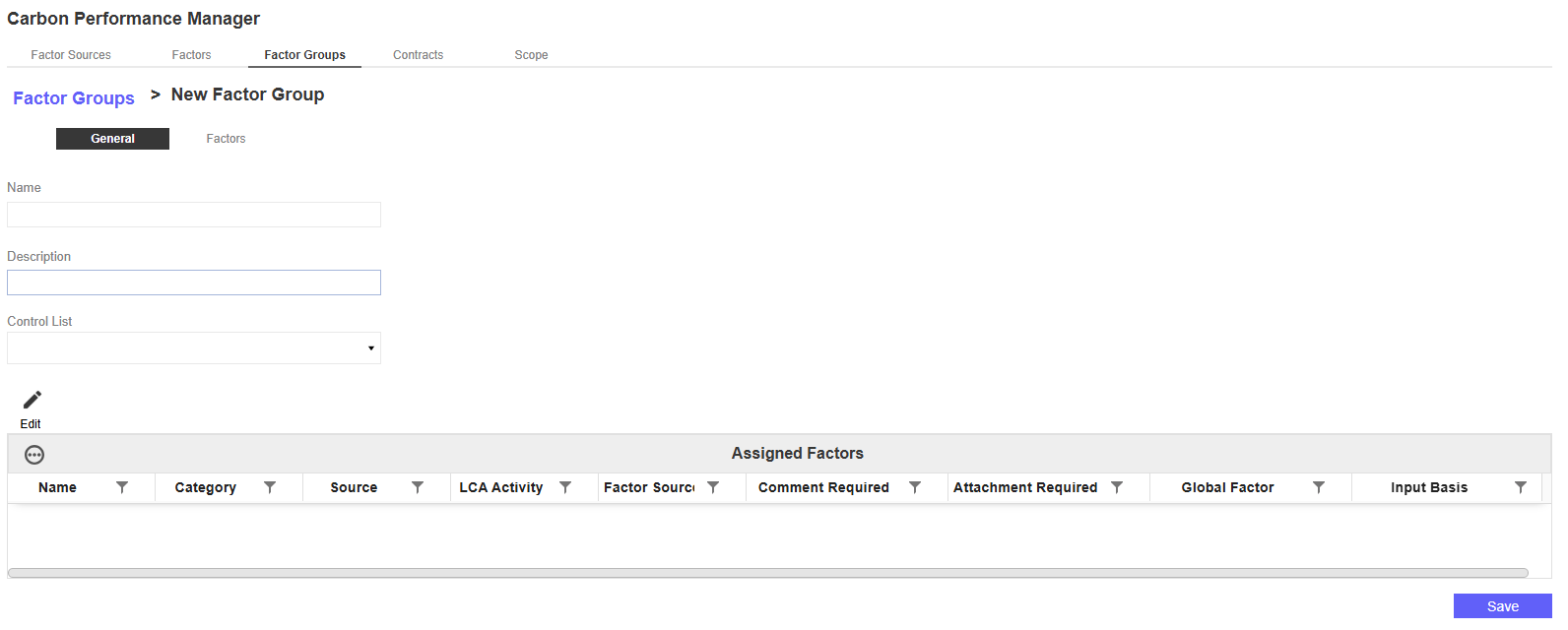
Task: Sort by the Source column header
Action: pos(354,487)
